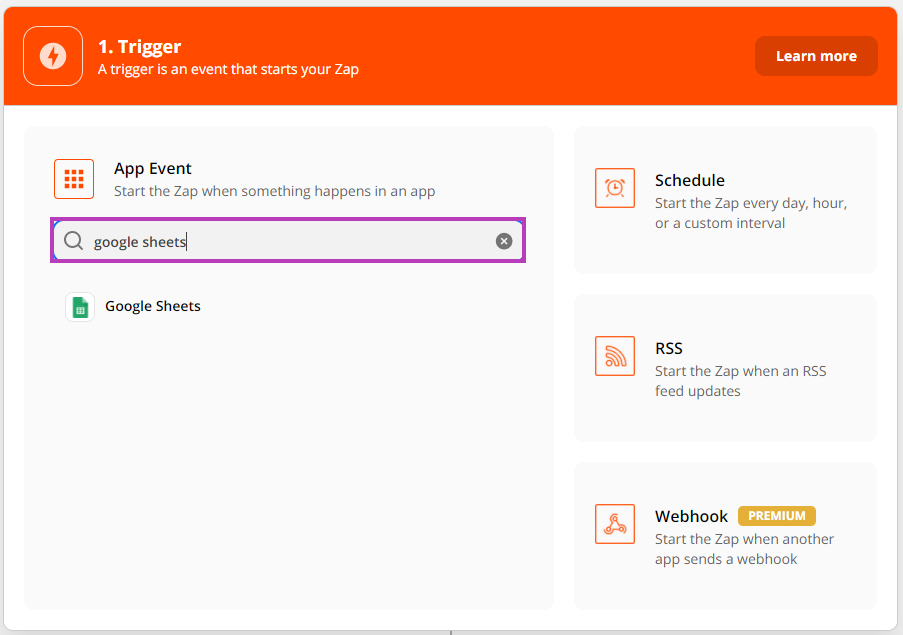This screenshot has width=903, height=635.
Task: Click the '1. Trigger' header title
Action: click(139, 47)
